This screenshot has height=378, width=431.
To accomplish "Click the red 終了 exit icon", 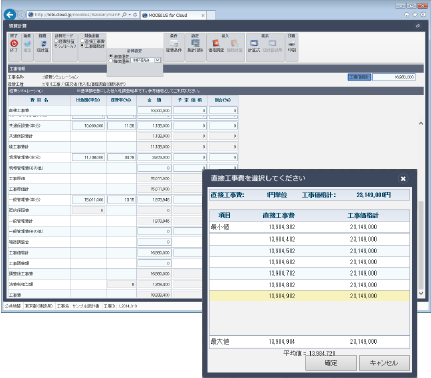I will point(14,43).
